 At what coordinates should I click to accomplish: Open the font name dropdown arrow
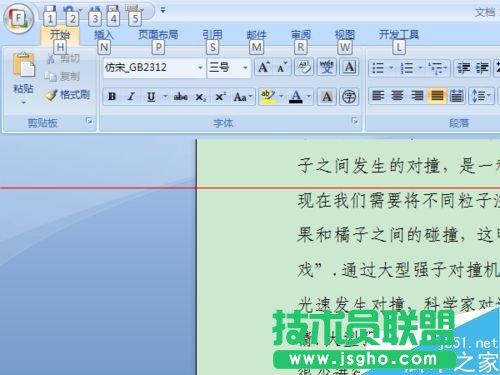pos(200,68)
